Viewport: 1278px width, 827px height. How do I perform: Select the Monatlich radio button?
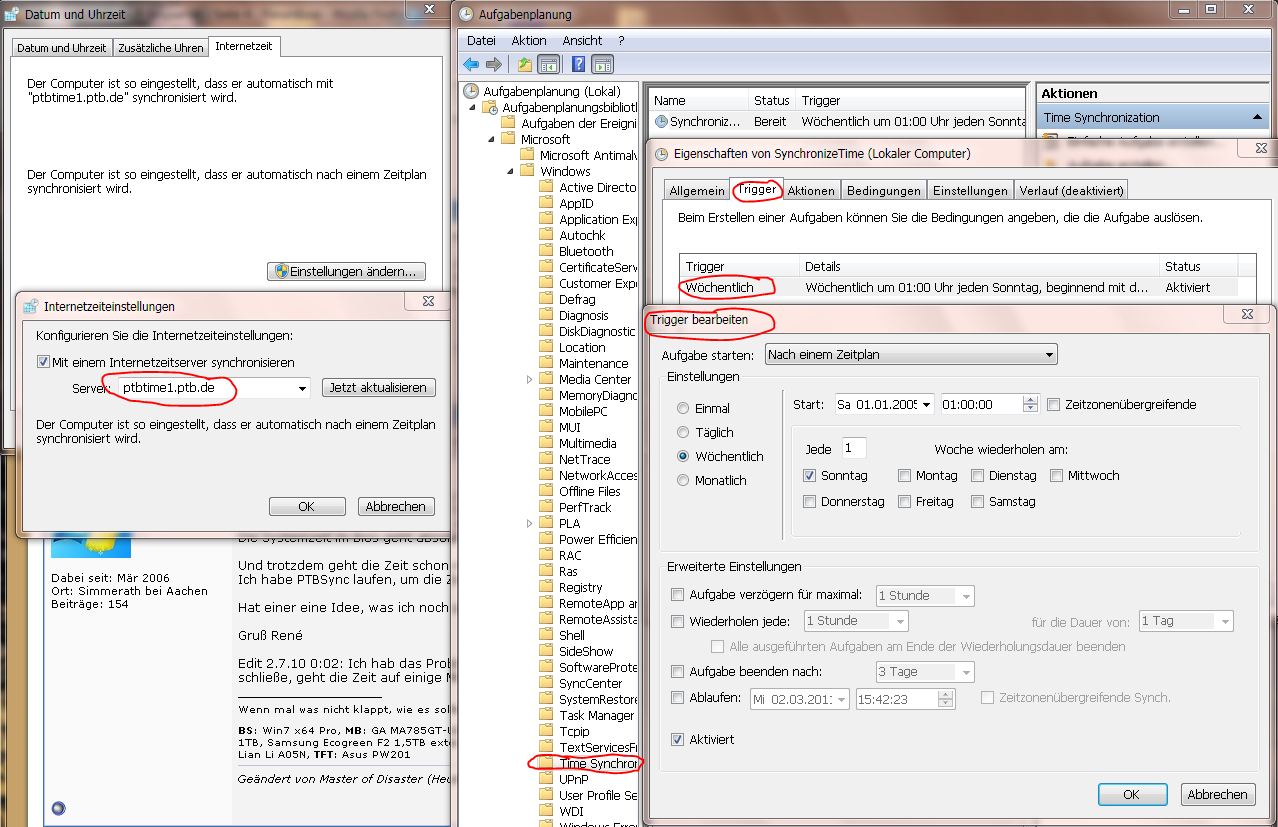tap(683, 480)
